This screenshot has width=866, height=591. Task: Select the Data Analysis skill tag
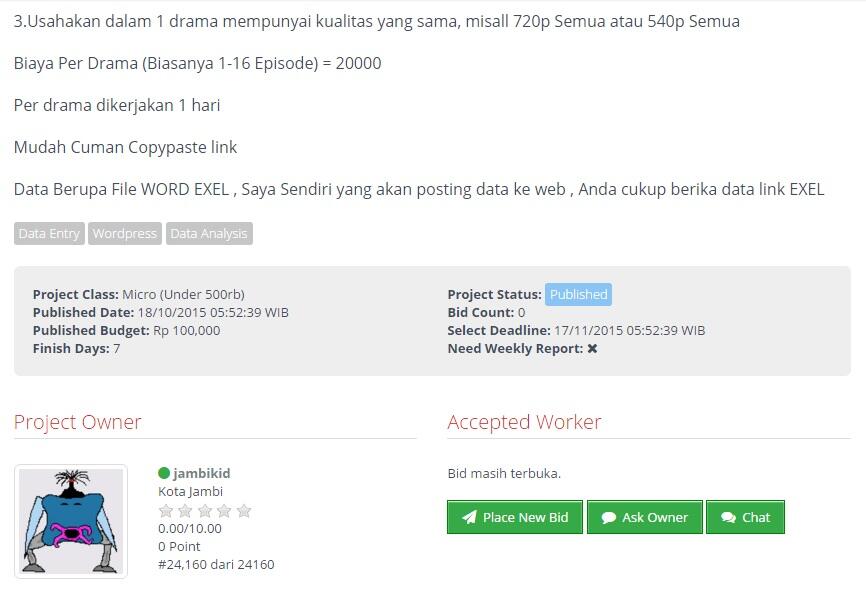click(x=209, y=234)
